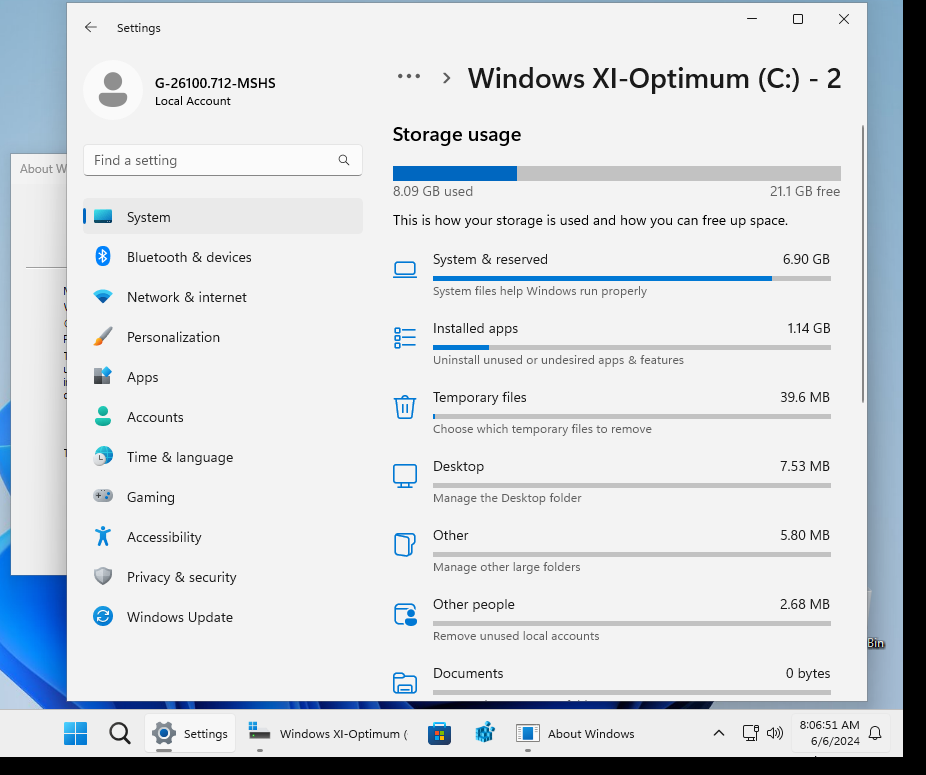Click the Accessibility person icon

tap(103, 536)
